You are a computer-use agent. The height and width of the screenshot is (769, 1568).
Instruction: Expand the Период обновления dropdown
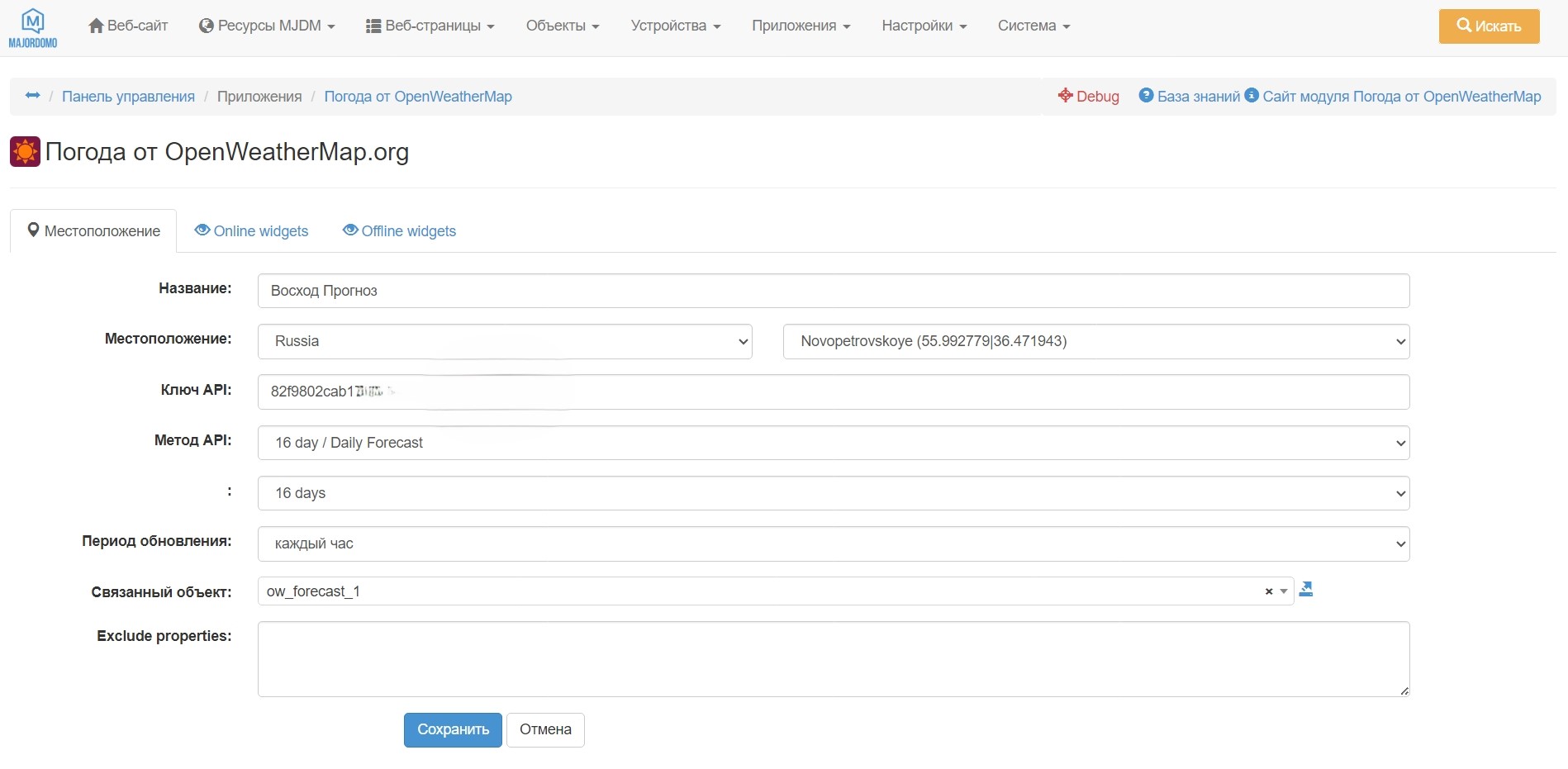[833, 544]
